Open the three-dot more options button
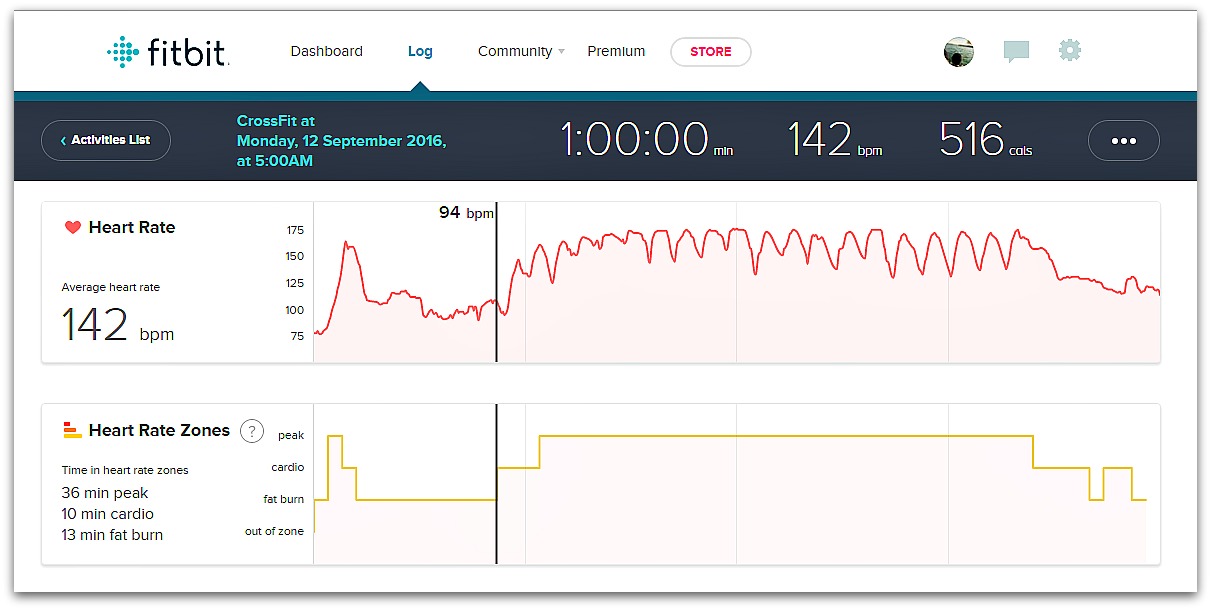The height and width of the screenshot is (610, 1211). point(1123,141)
